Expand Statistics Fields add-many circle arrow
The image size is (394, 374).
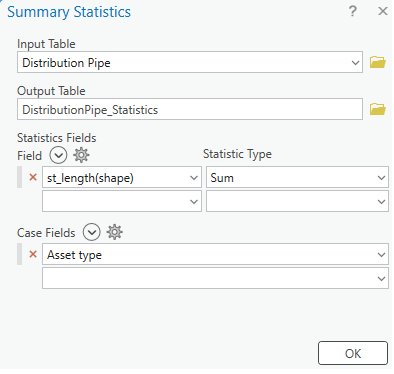click(x=58, y=155)
